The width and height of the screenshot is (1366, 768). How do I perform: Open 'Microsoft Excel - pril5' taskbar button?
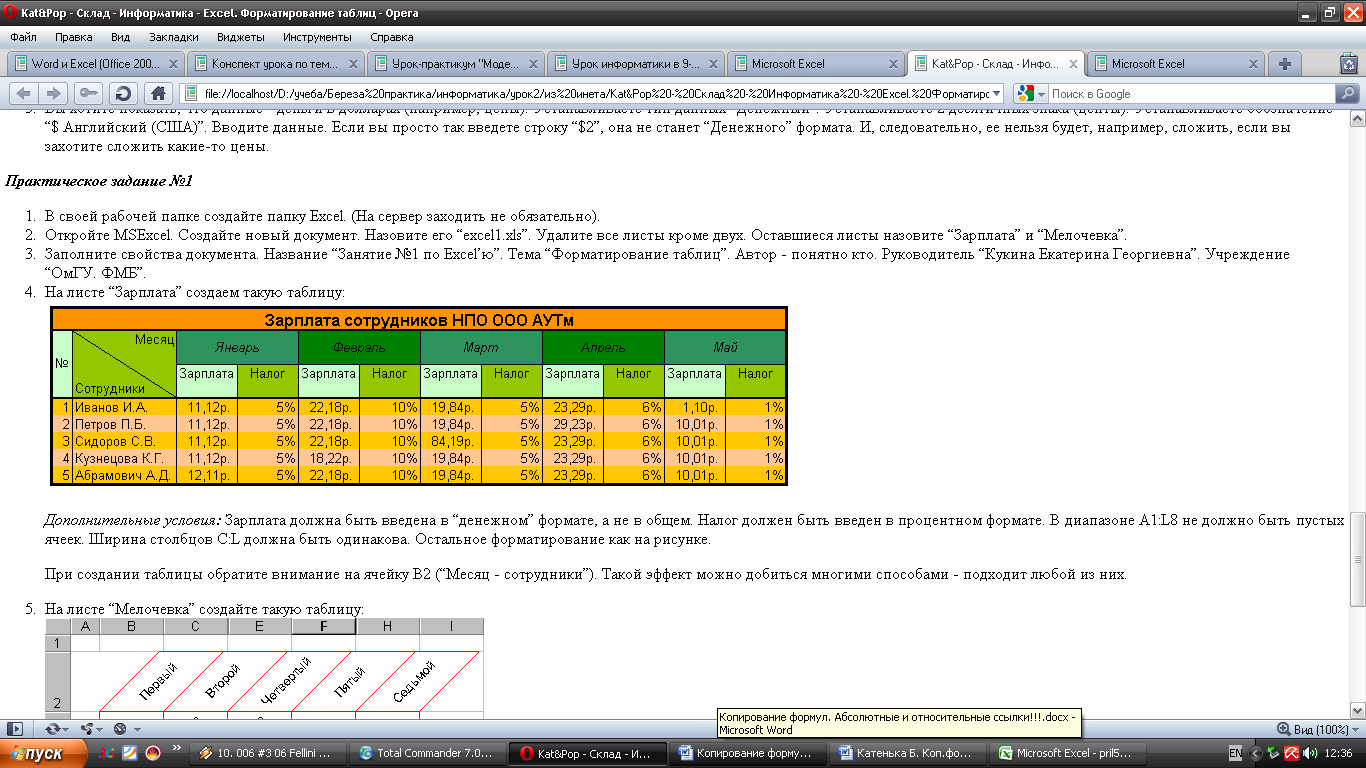click(x=1069, y=753)
